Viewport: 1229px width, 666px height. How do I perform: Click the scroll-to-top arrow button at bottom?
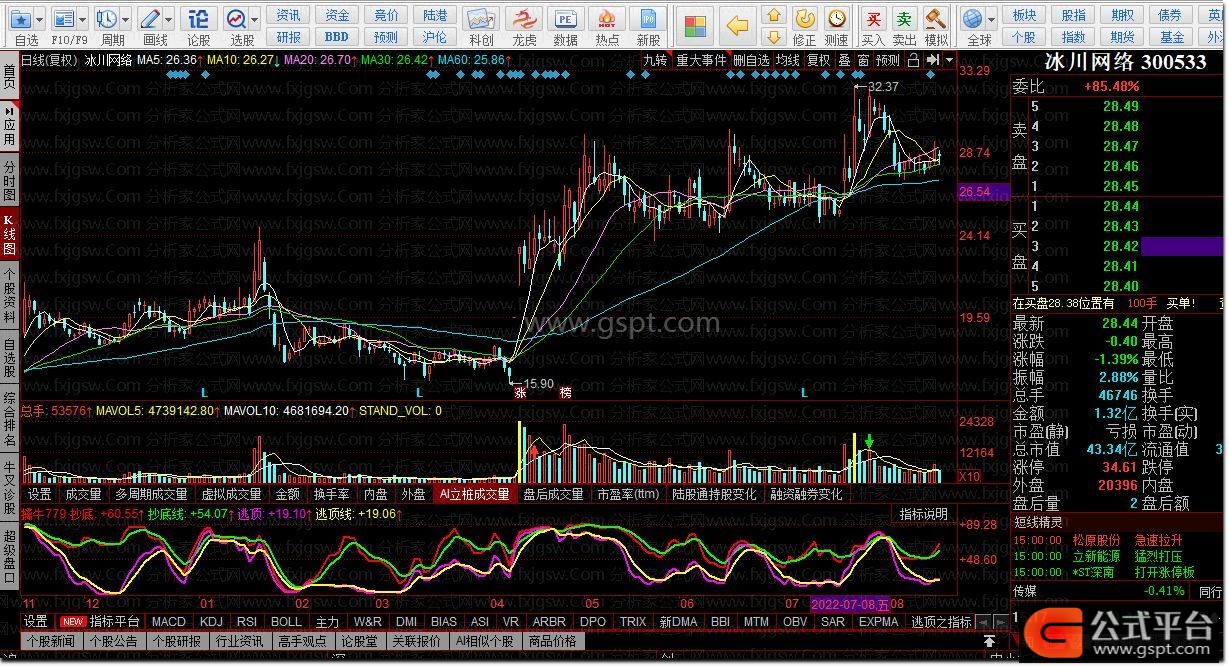(x=988, y=641)
